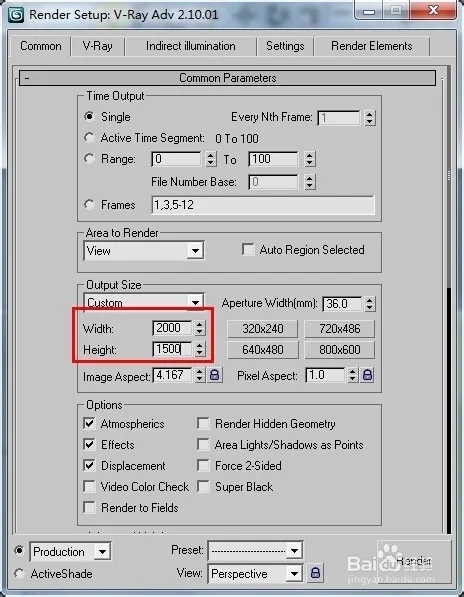Select the Single time output radio button
464x597 pixels.
tap(89, 117)
